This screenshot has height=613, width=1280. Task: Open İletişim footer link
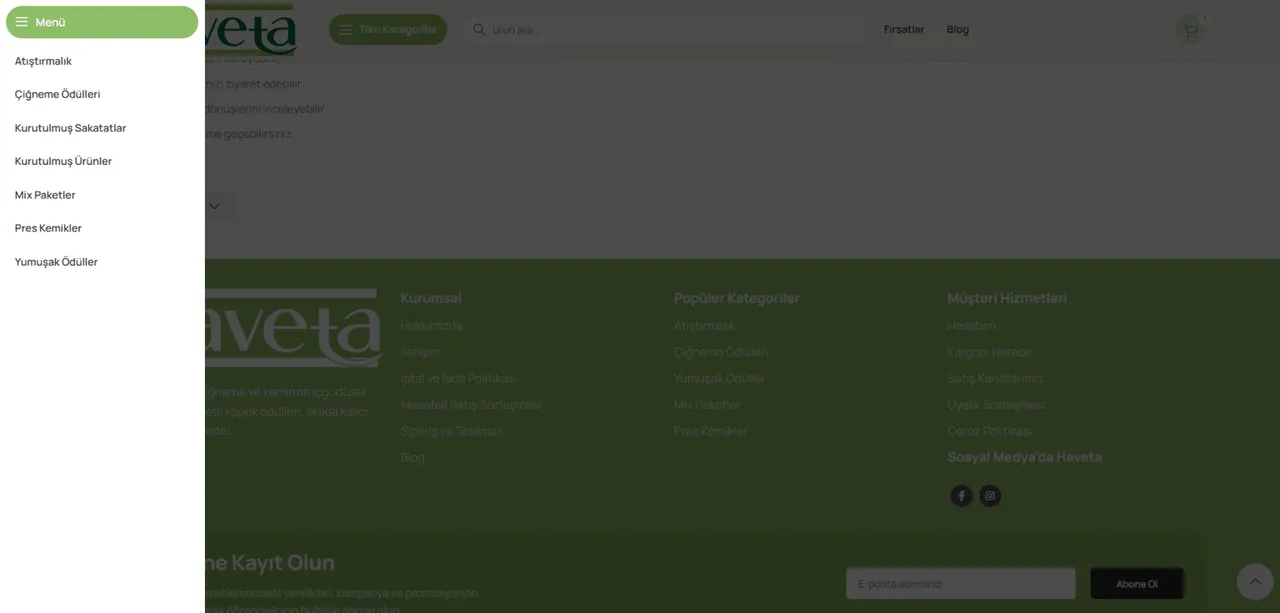pos(420,352)
